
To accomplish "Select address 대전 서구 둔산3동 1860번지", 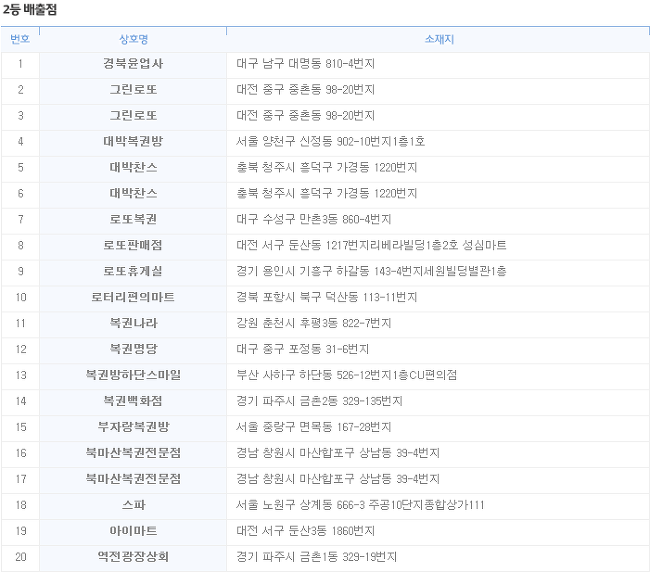I will pos(306,531).
